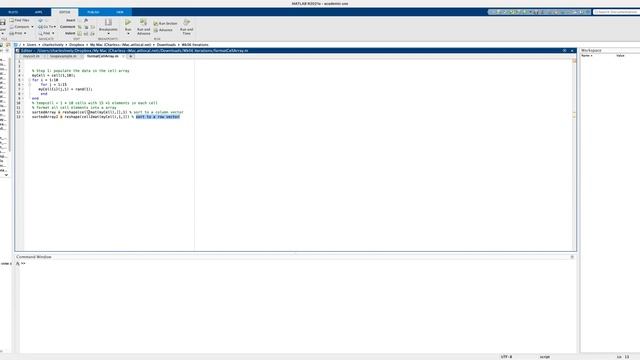Open the Find dropdown arrow
Screen dimensions: 640x360
53,33
